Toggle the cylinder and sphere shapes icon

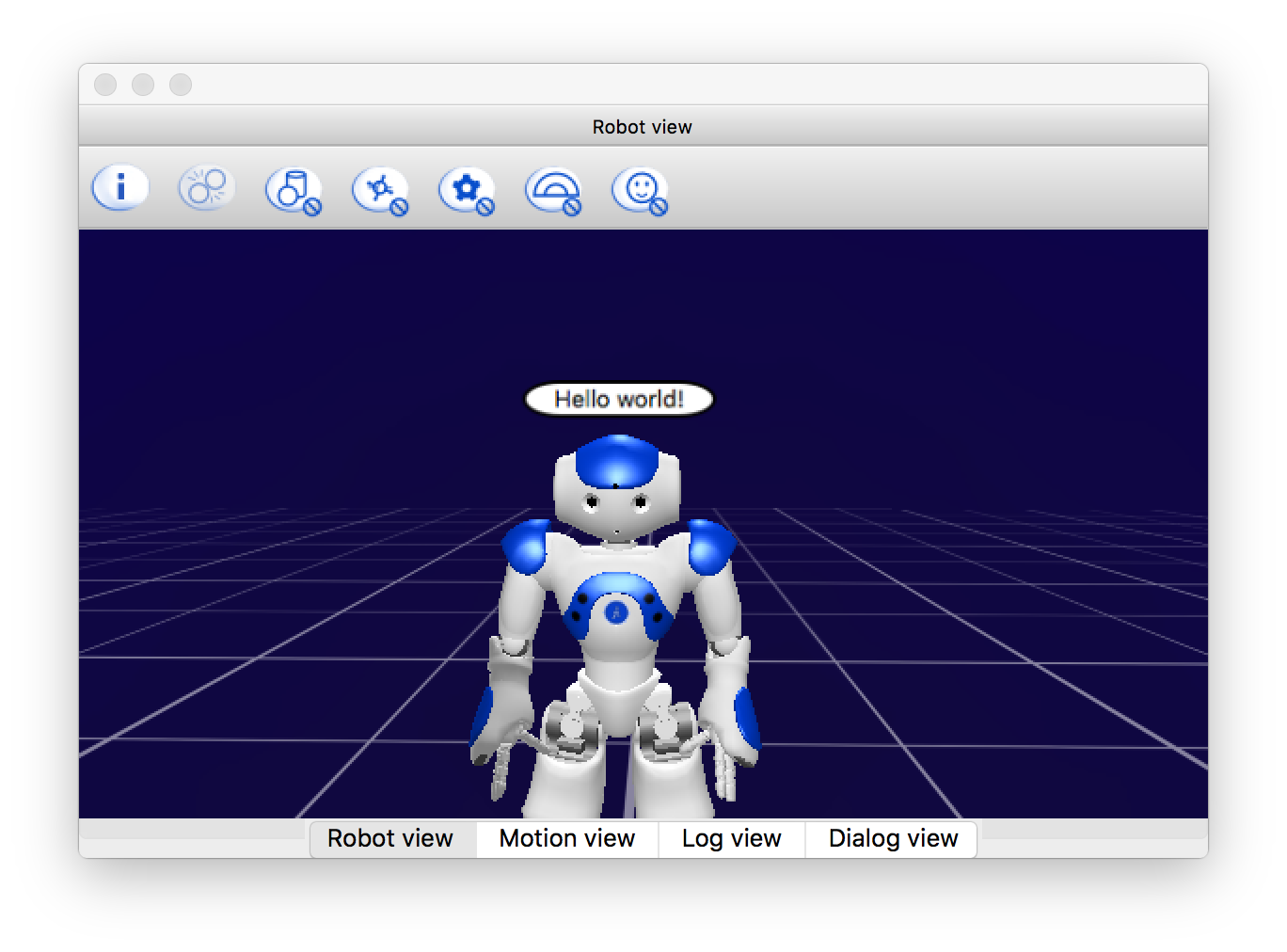click(294, 190)
